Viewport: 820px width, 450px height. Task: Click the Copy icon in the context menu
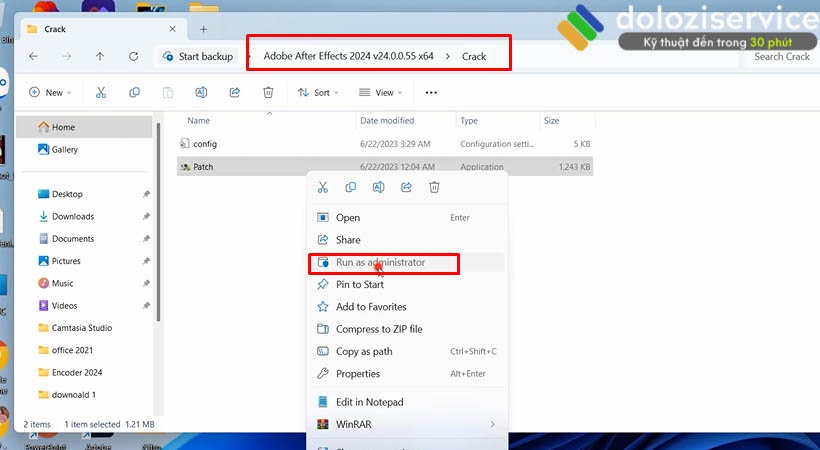click(x=351, y=187)
